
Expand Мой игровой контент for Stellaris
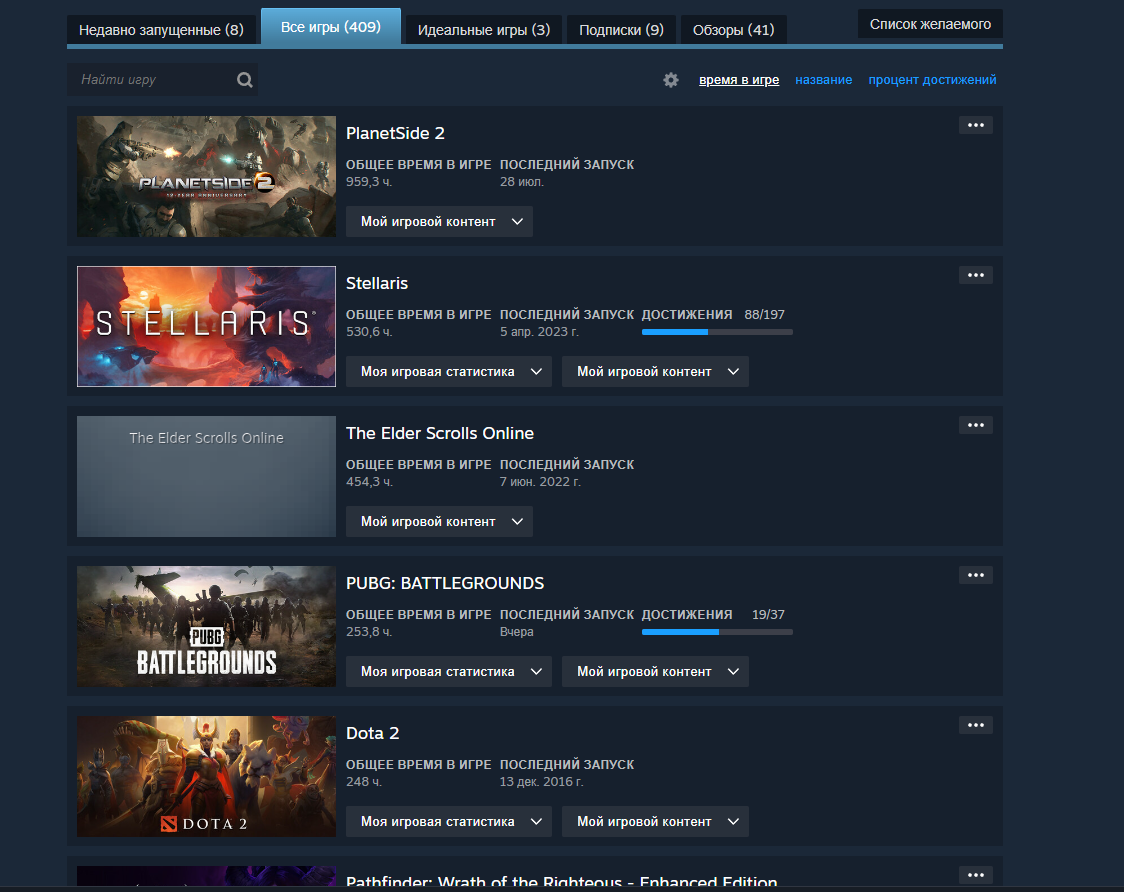pyautogui.click(x=655, y=371)
